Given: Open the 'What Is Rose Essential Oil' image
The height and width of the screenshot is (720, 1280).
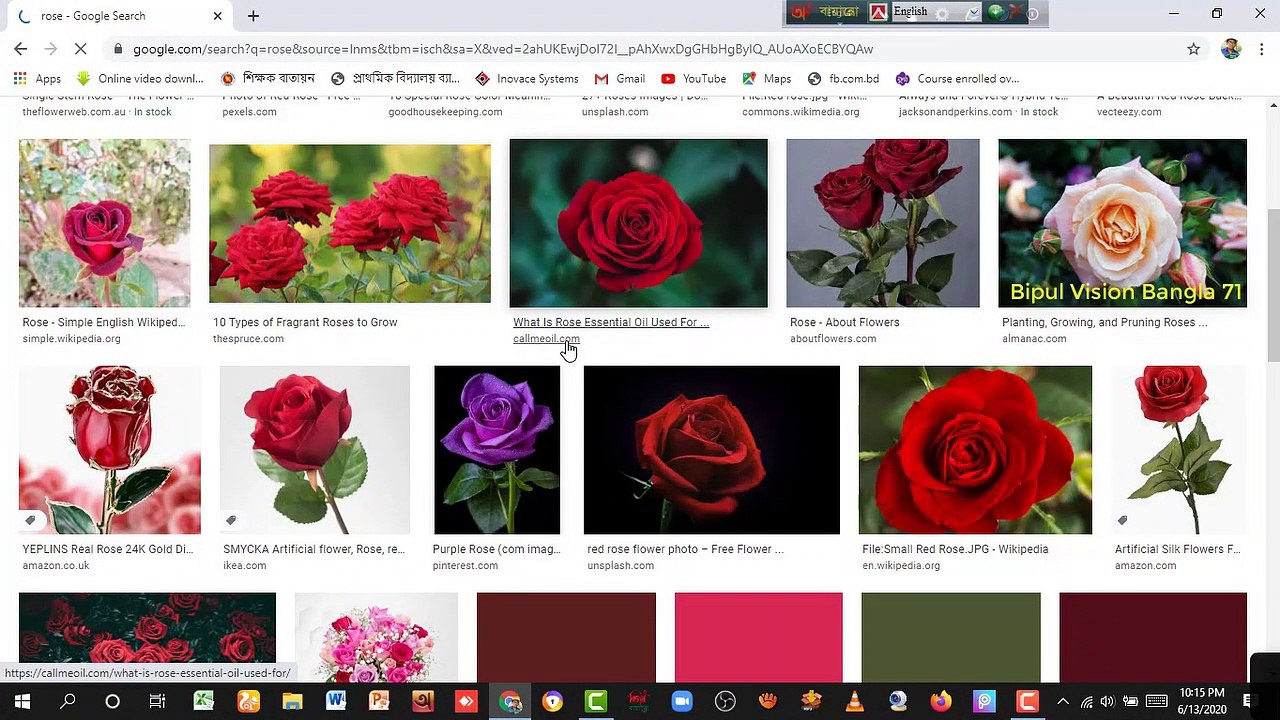Looking at the screenshot, I should tap(638, 223).
